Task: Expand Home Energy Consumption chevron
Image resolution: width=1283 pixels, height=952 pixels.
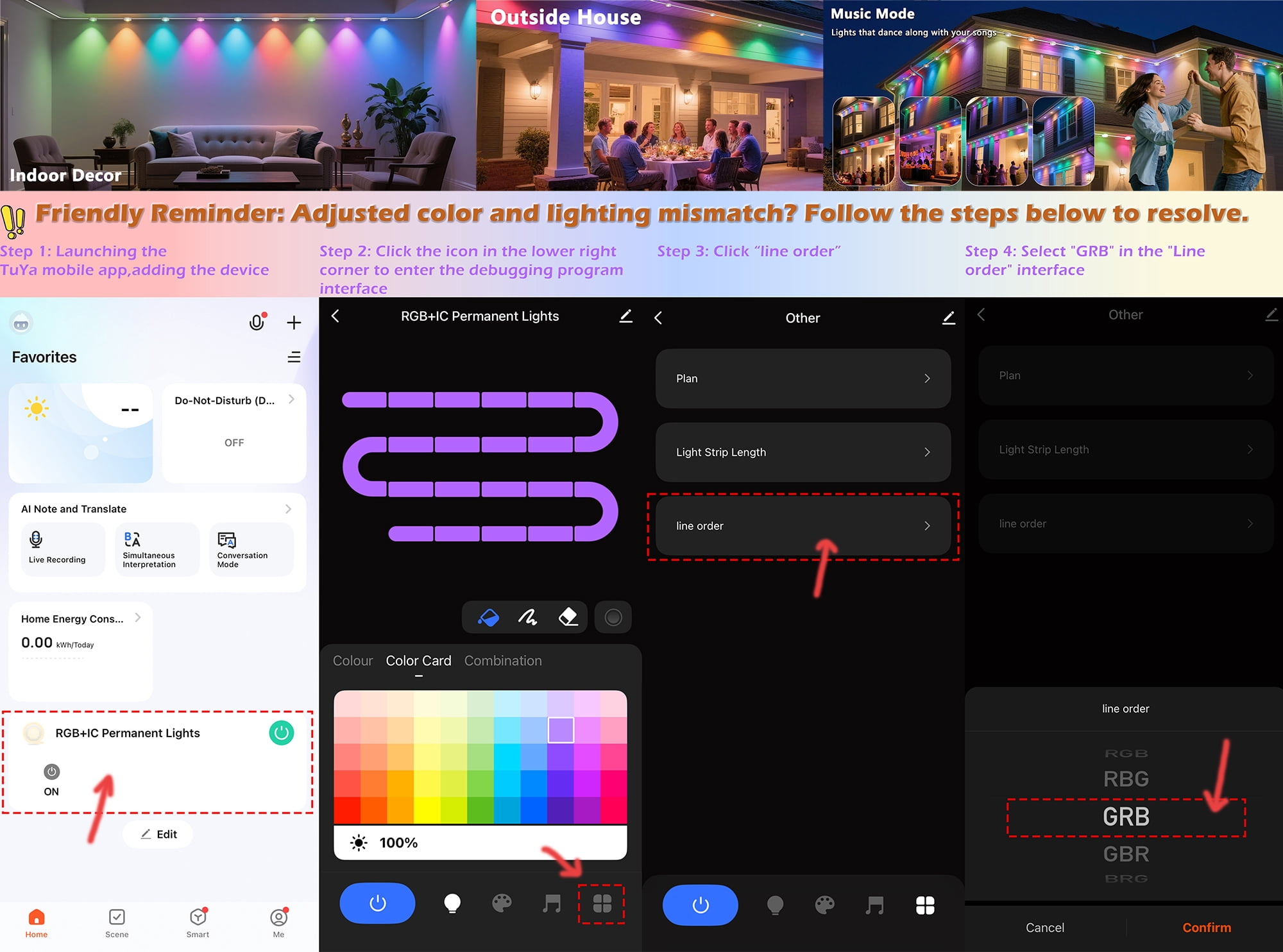Action: click(x=138, y=618)
